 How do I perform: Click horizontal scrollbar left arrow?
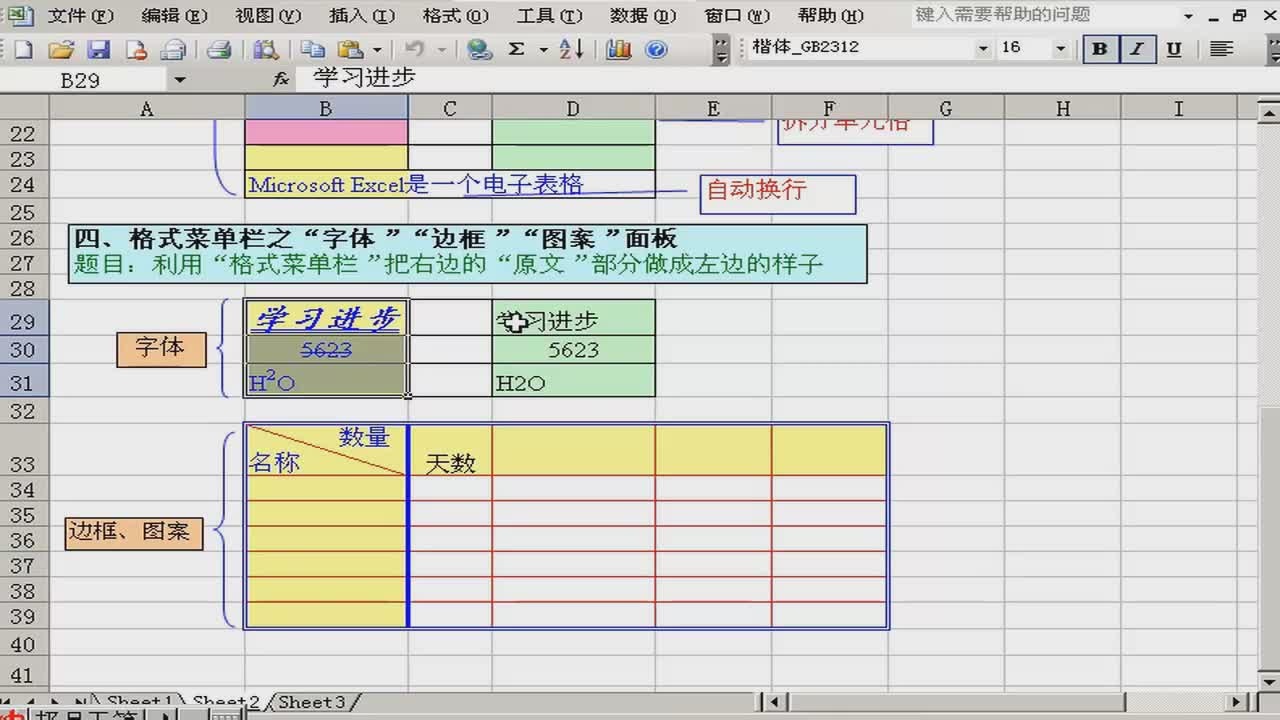(775, 702)
